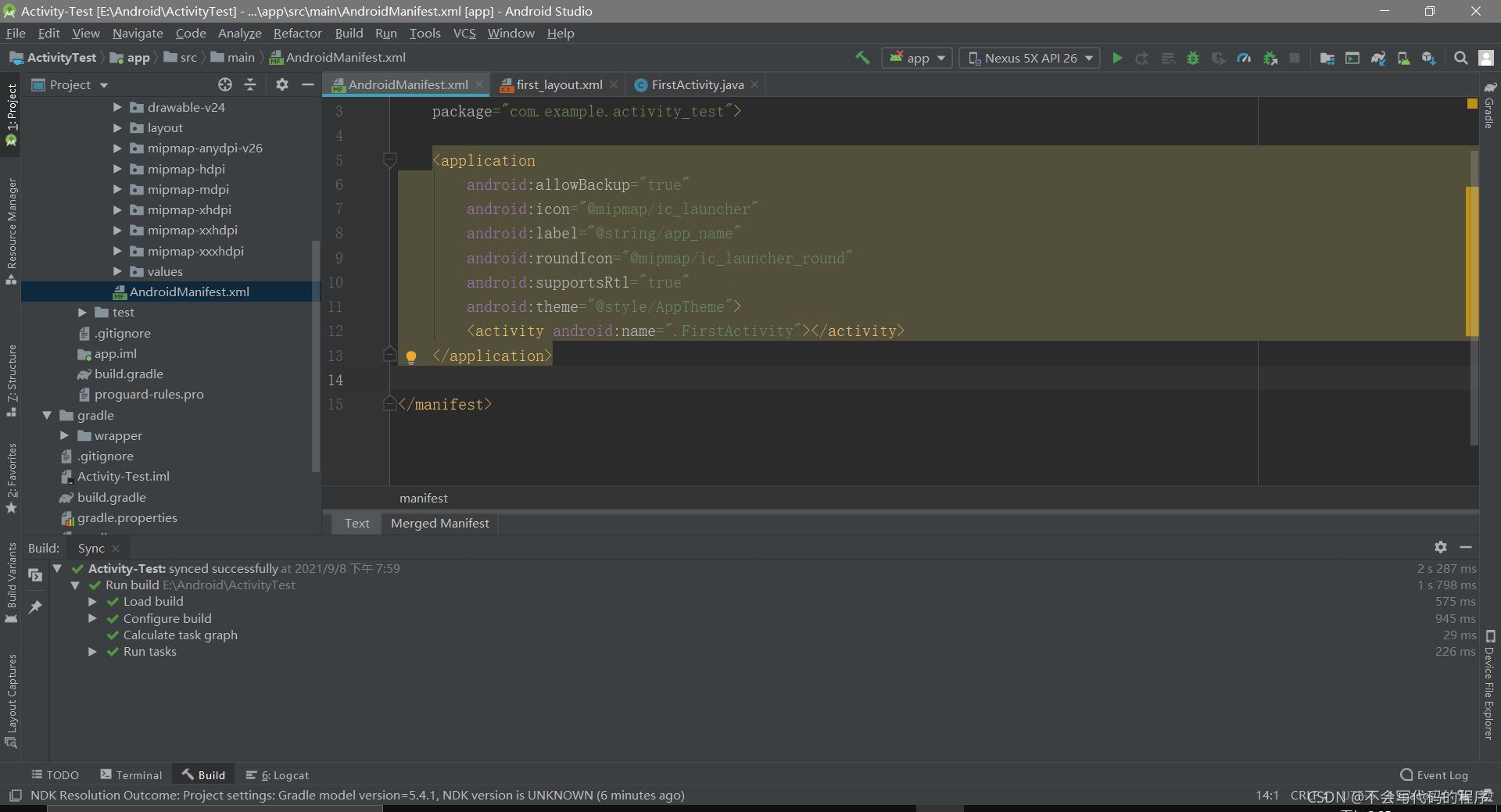
Task: Click the yellow intention lightbulb on line 13
Action: (411, 357)
